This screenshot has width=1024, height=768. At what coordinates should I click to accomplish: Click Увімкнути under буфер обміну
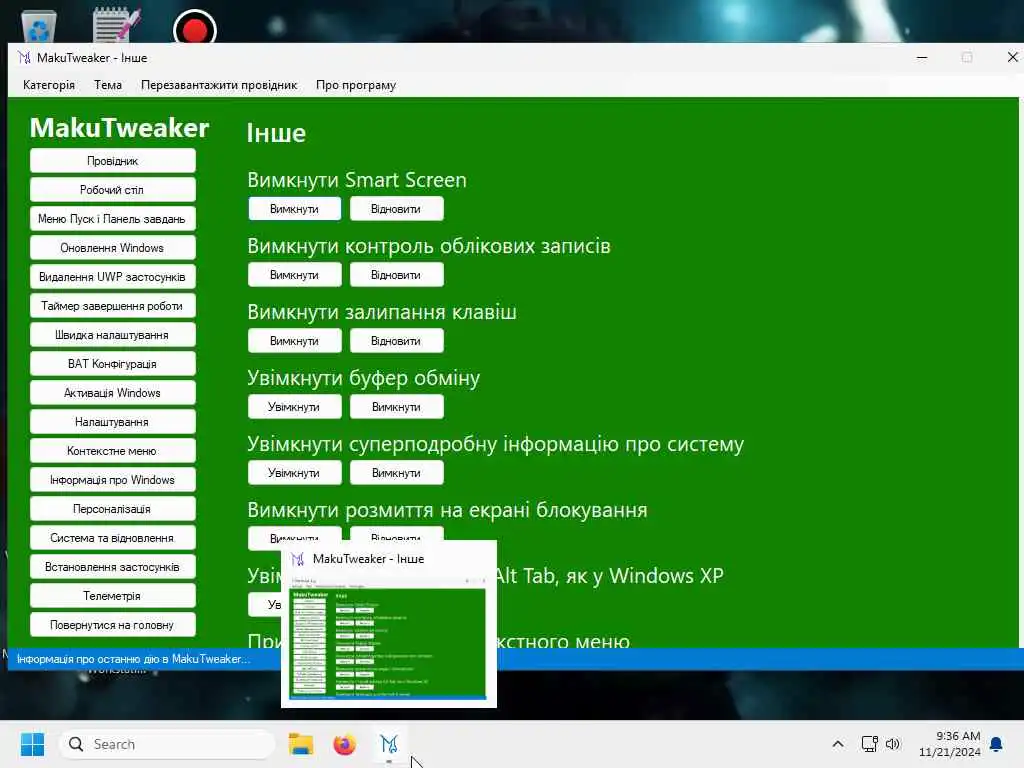coord(295,407)
